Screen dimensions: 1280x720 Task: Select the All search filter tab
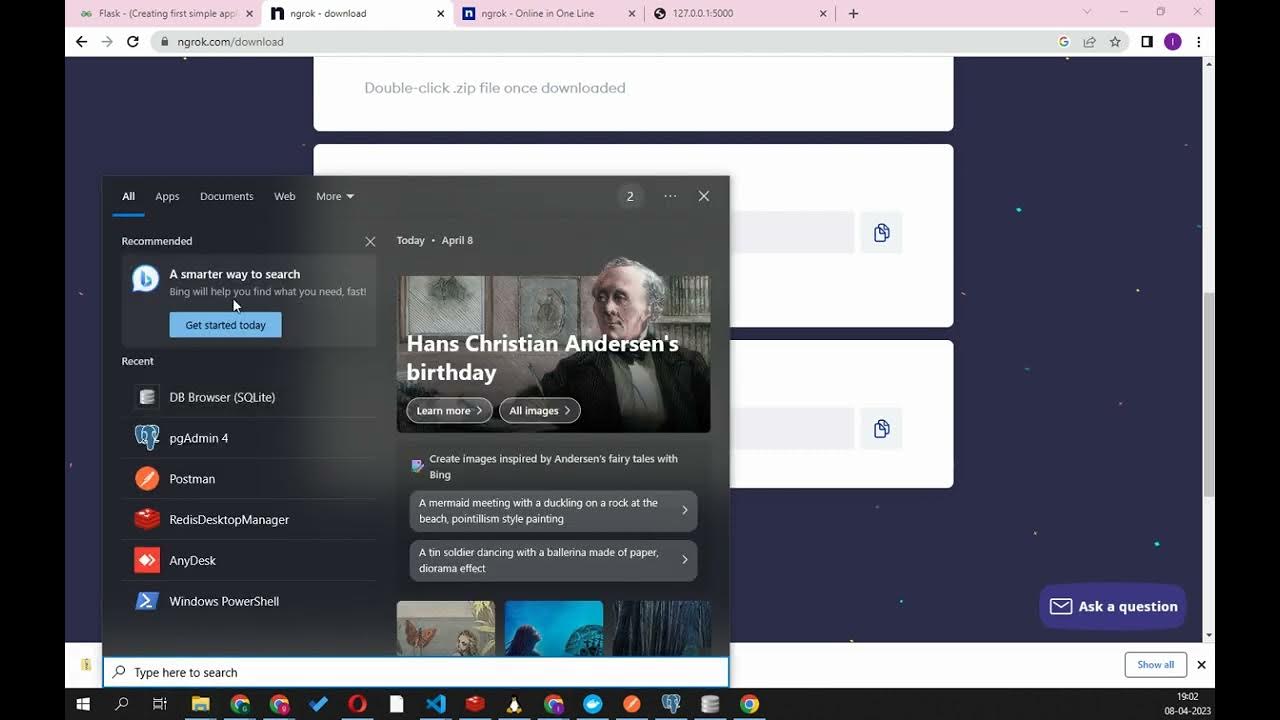pyautogui.click(x=128, y=196)
